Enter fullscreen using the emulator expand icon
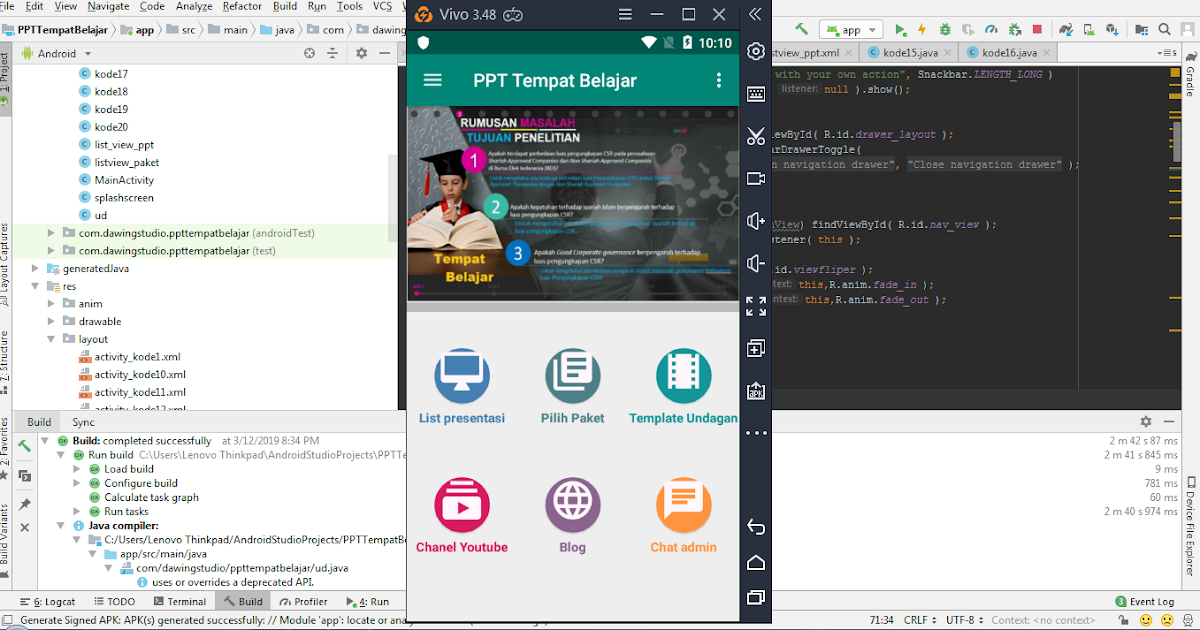The image size is (1200, 630). (x=756, y=307)
